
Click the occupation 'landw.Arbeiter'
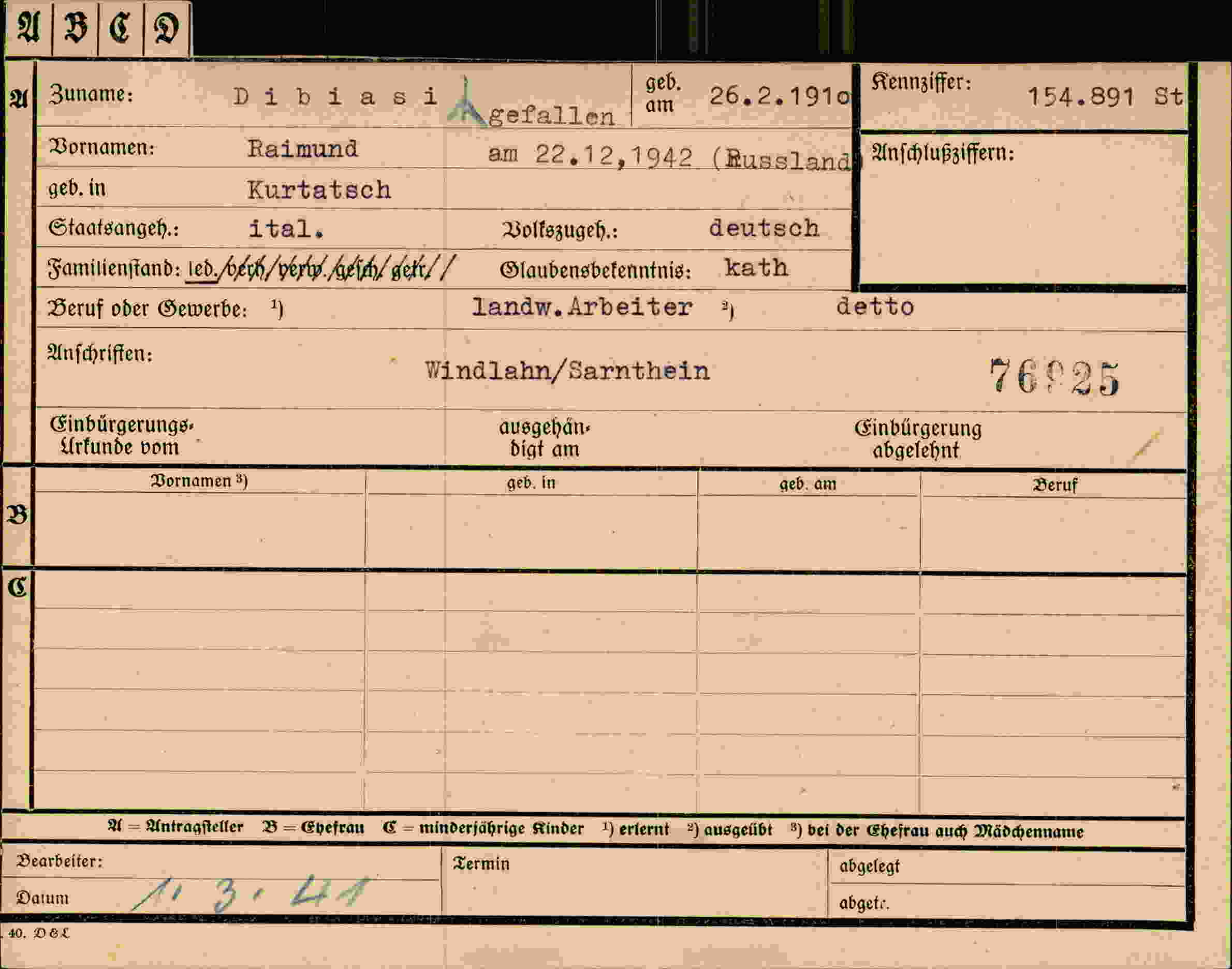click(x=582, y=307)
